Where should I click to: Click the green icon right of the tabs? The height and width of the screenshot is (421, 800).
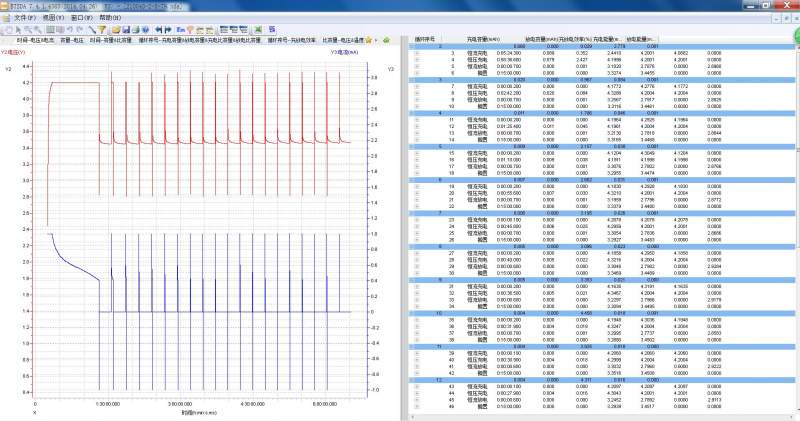pos(386,40)
